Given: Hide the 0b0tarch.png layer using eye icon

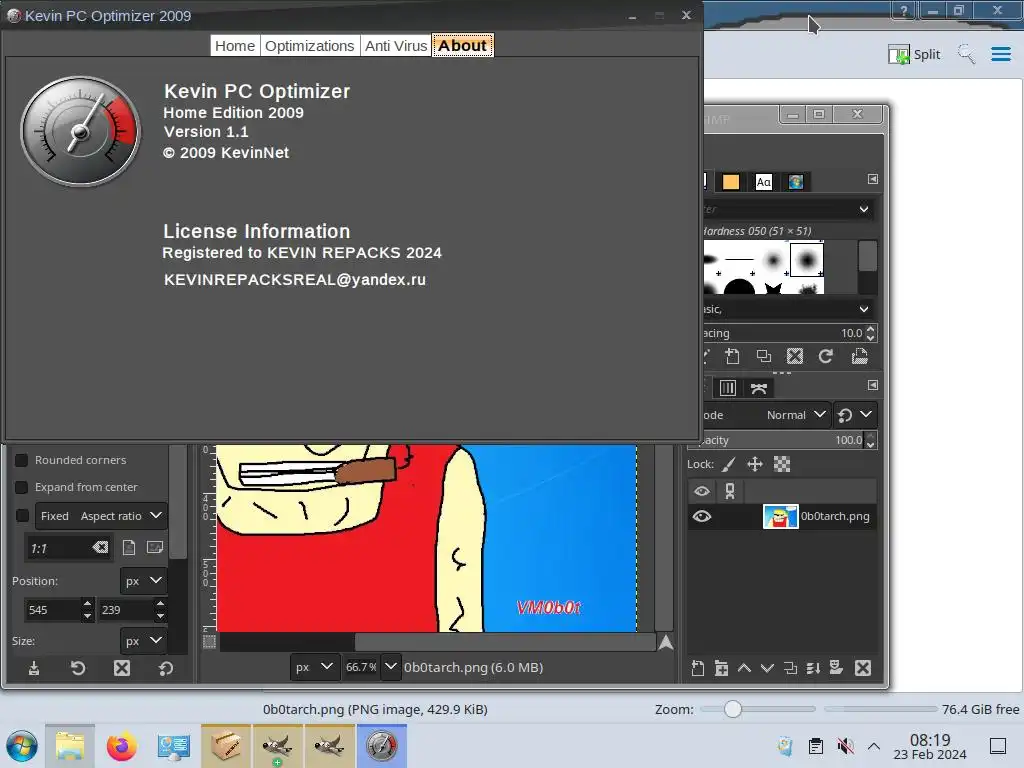Looking at the screenshot, I should (702, 517).
